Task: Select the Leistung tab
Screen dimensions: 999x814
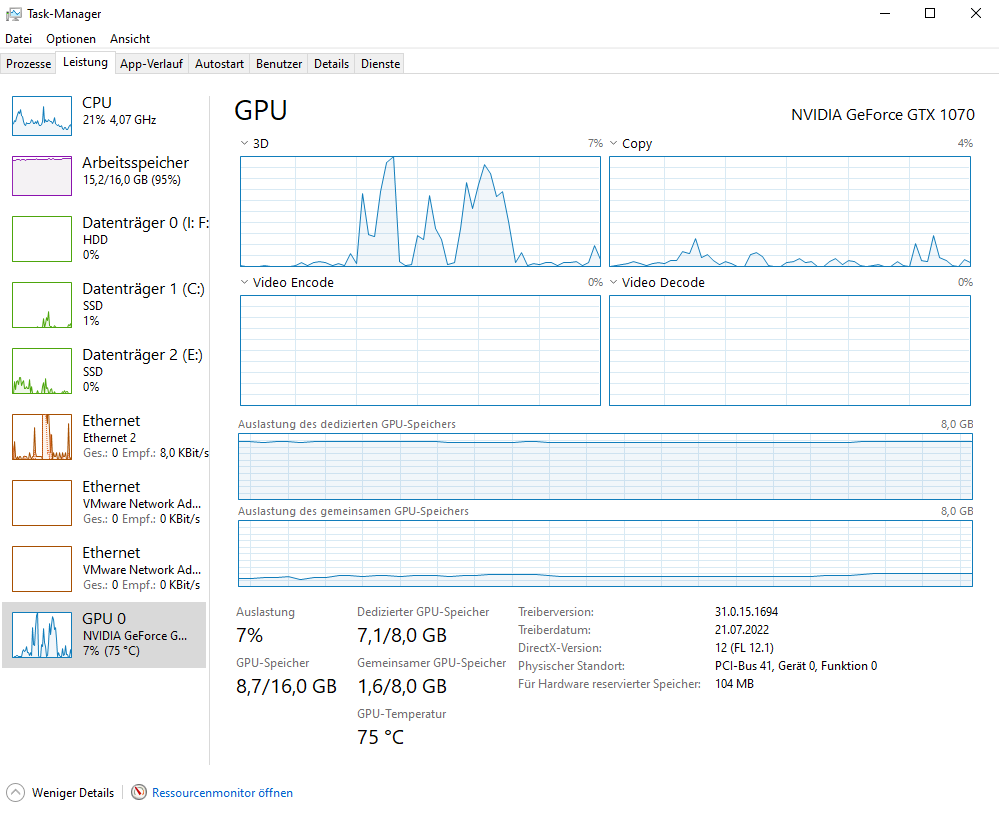Action: (85, 62)
